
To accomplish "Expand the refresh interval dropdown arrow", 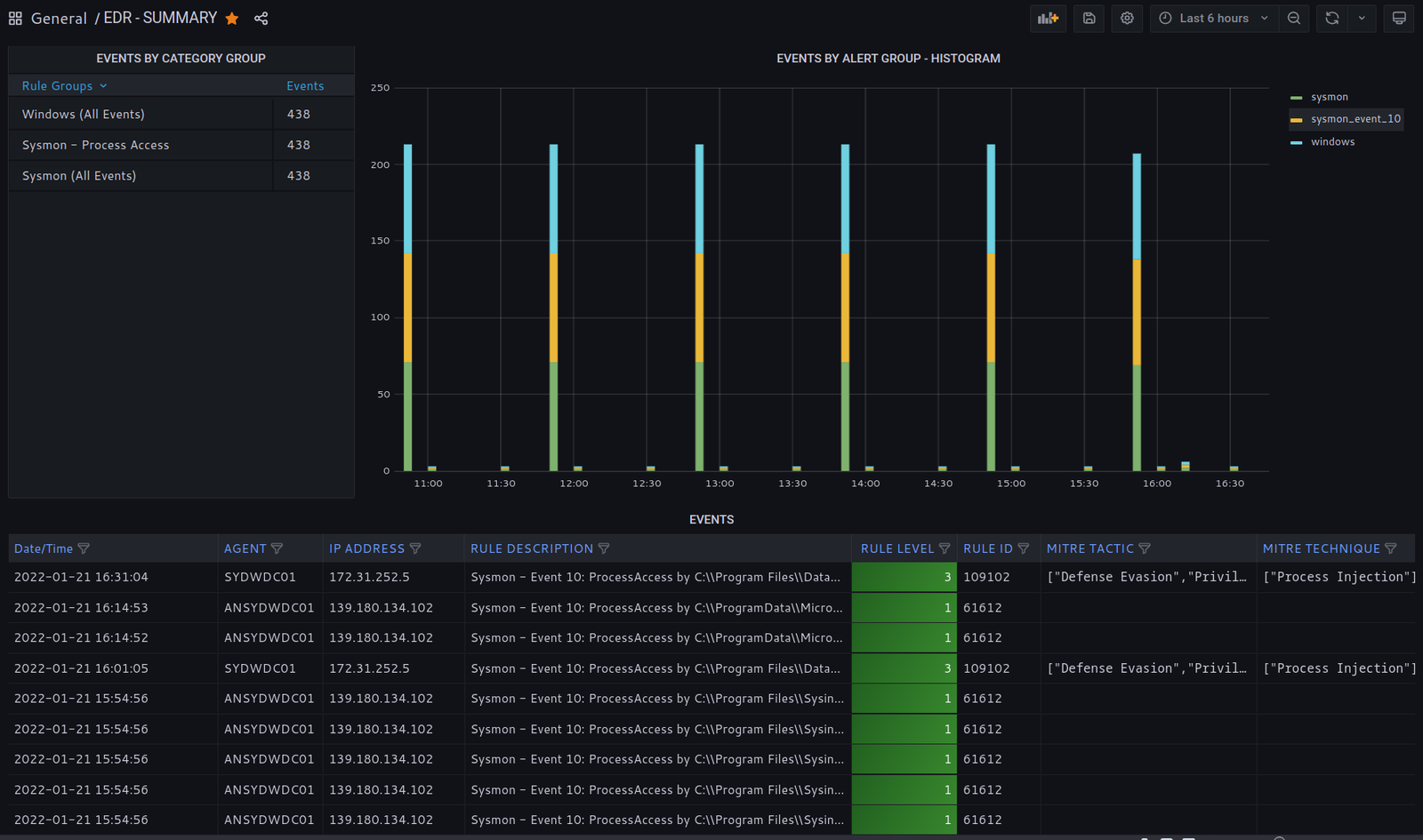I will tap(1362, 19).
